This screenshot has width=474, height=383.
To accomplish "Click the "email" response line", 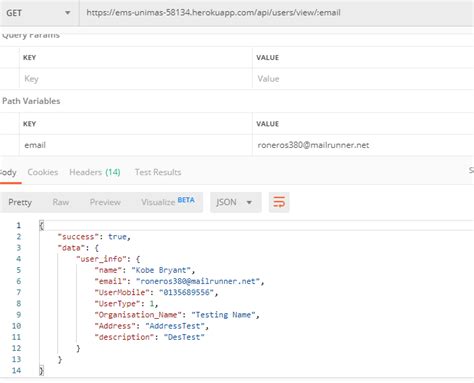I will pos(179,281).
